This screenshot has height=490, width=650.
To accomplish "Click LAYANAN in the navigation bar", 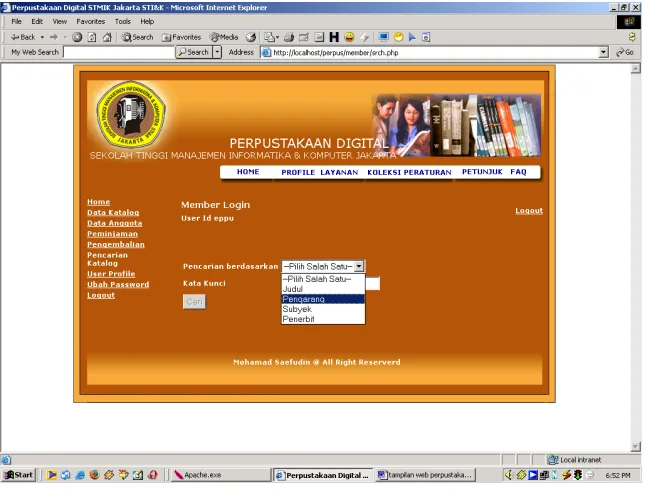I will pyautogui.click(x=339, y=172).
